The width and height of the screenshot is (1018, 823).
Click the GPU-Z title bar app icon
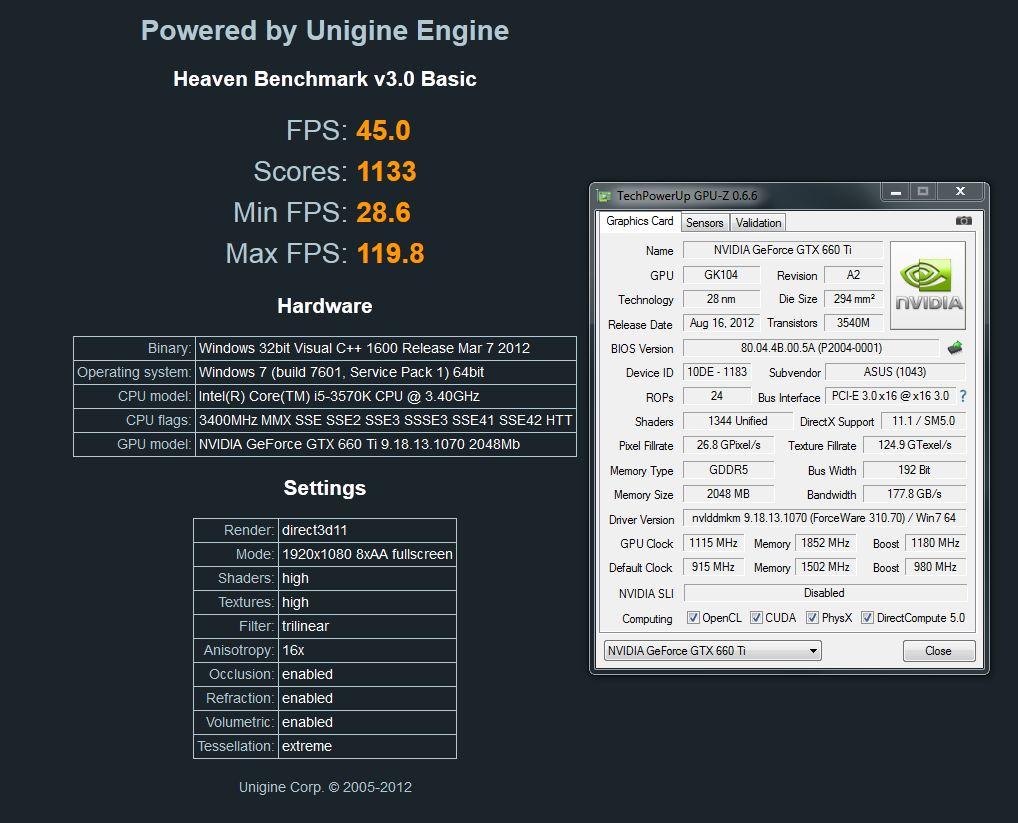[604, 195]
